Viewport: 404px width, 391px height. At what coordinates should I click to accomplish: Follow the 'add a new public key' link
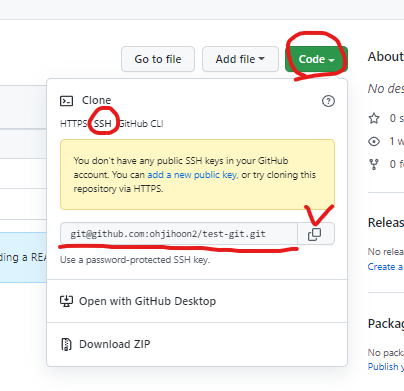click(x=192, y=175)
